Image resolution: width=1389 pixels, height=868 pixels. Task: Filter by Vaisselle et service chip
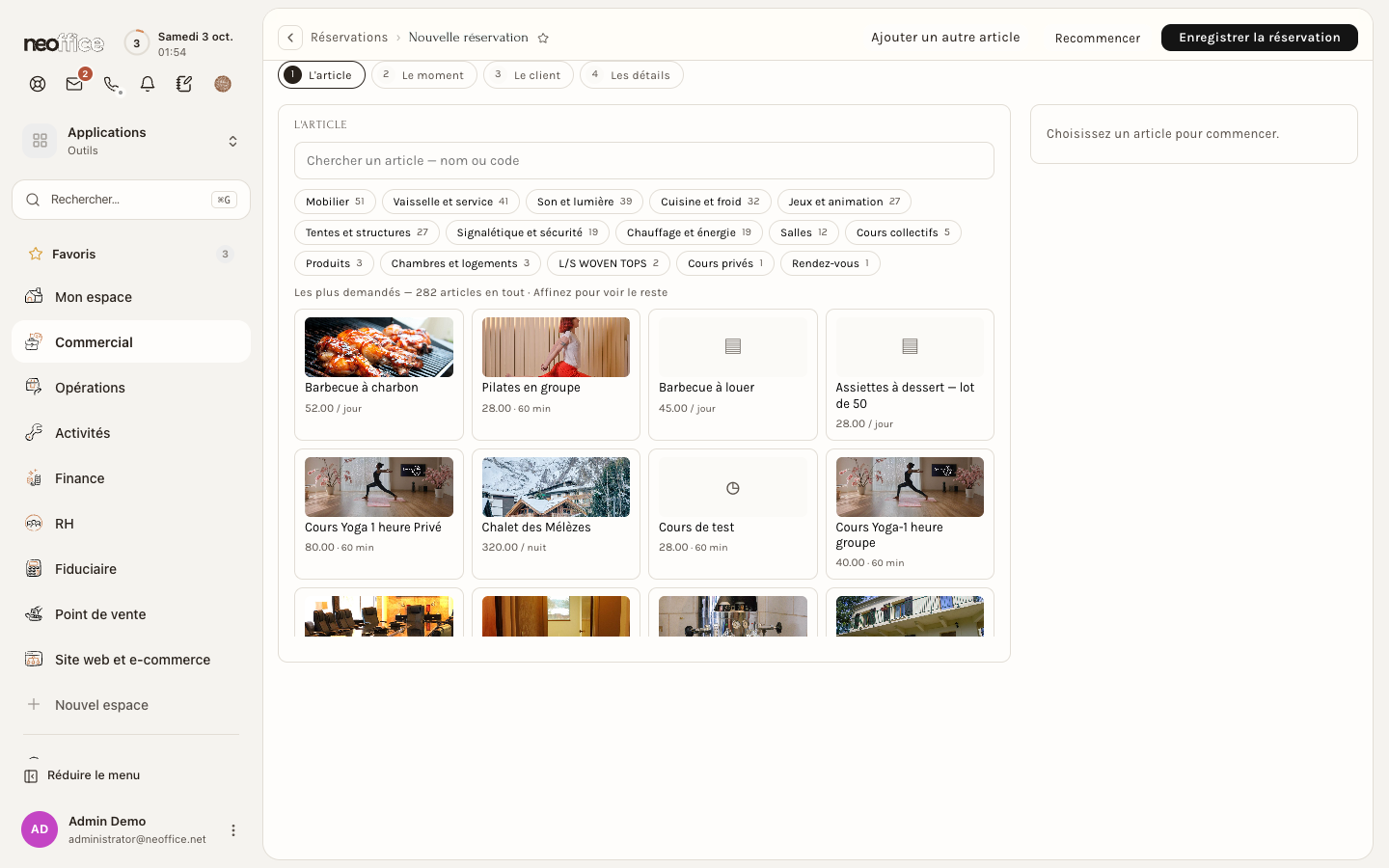click(450, 202)
